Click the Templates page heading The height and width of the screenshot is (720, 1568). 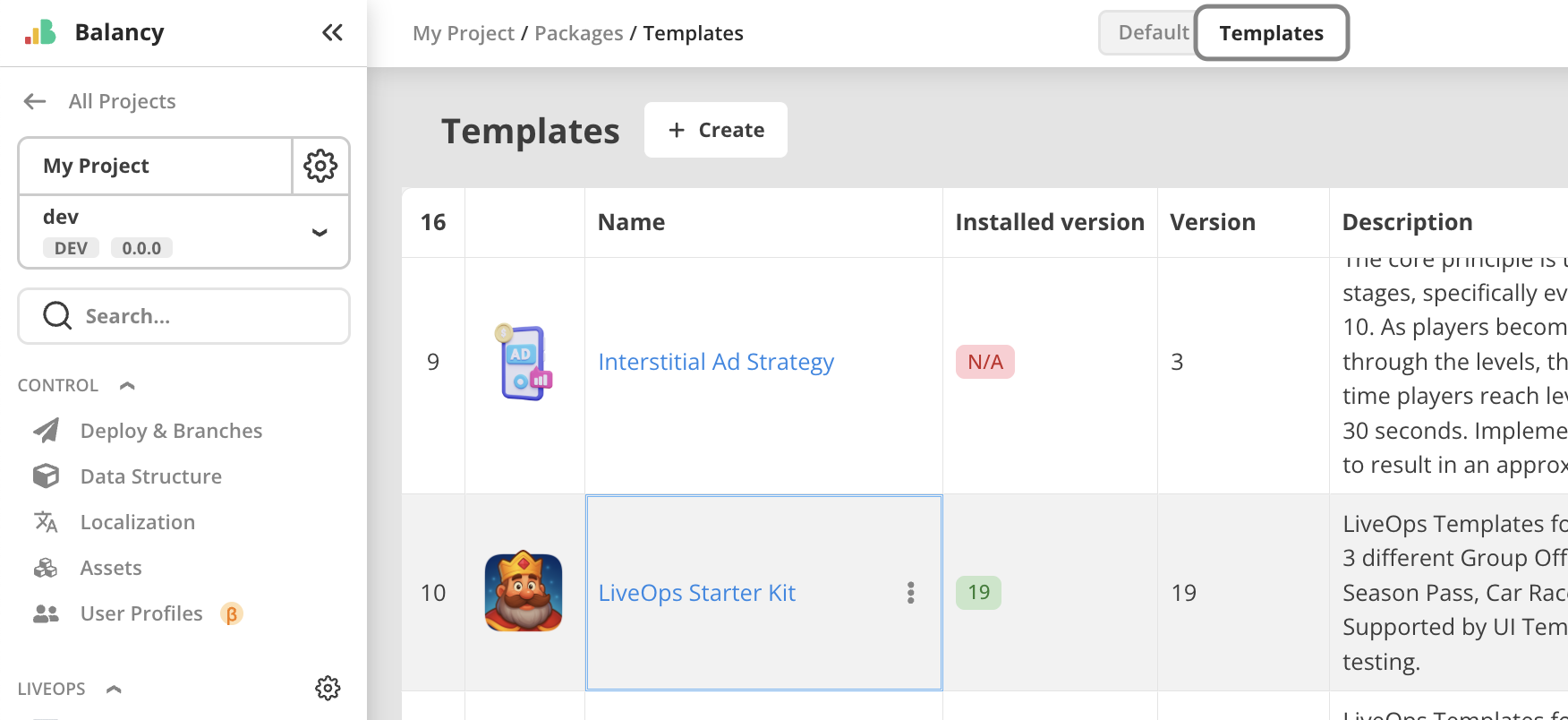[530, 131]
